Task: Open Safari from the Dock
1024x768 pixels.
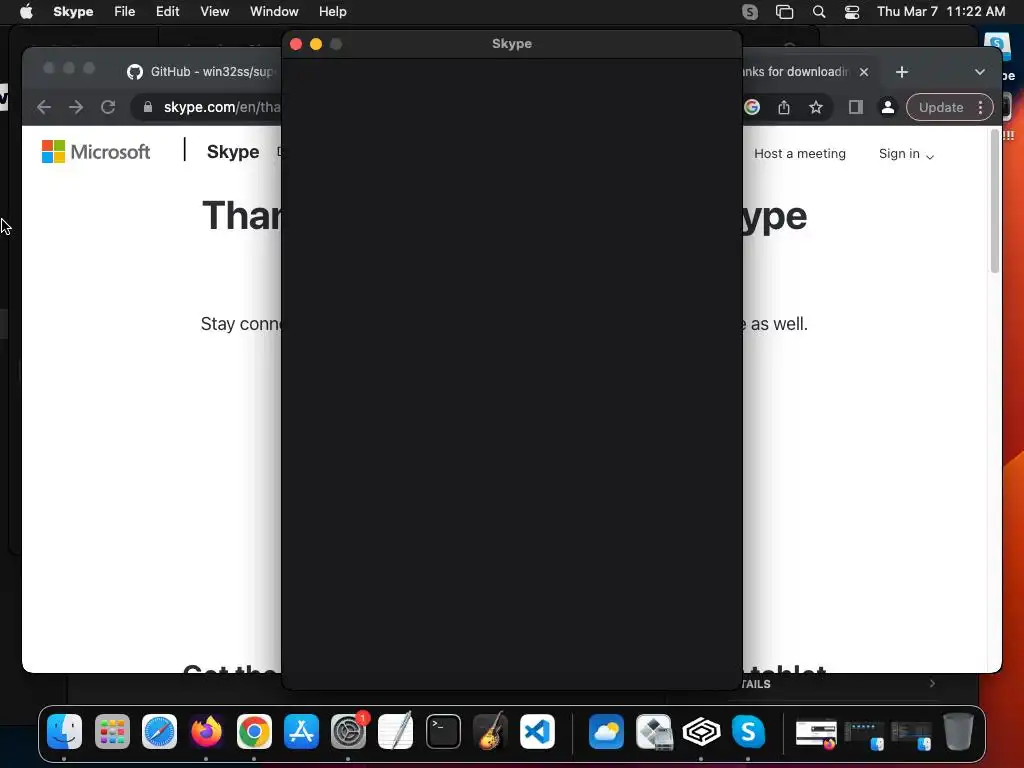Action: point(159,731)
